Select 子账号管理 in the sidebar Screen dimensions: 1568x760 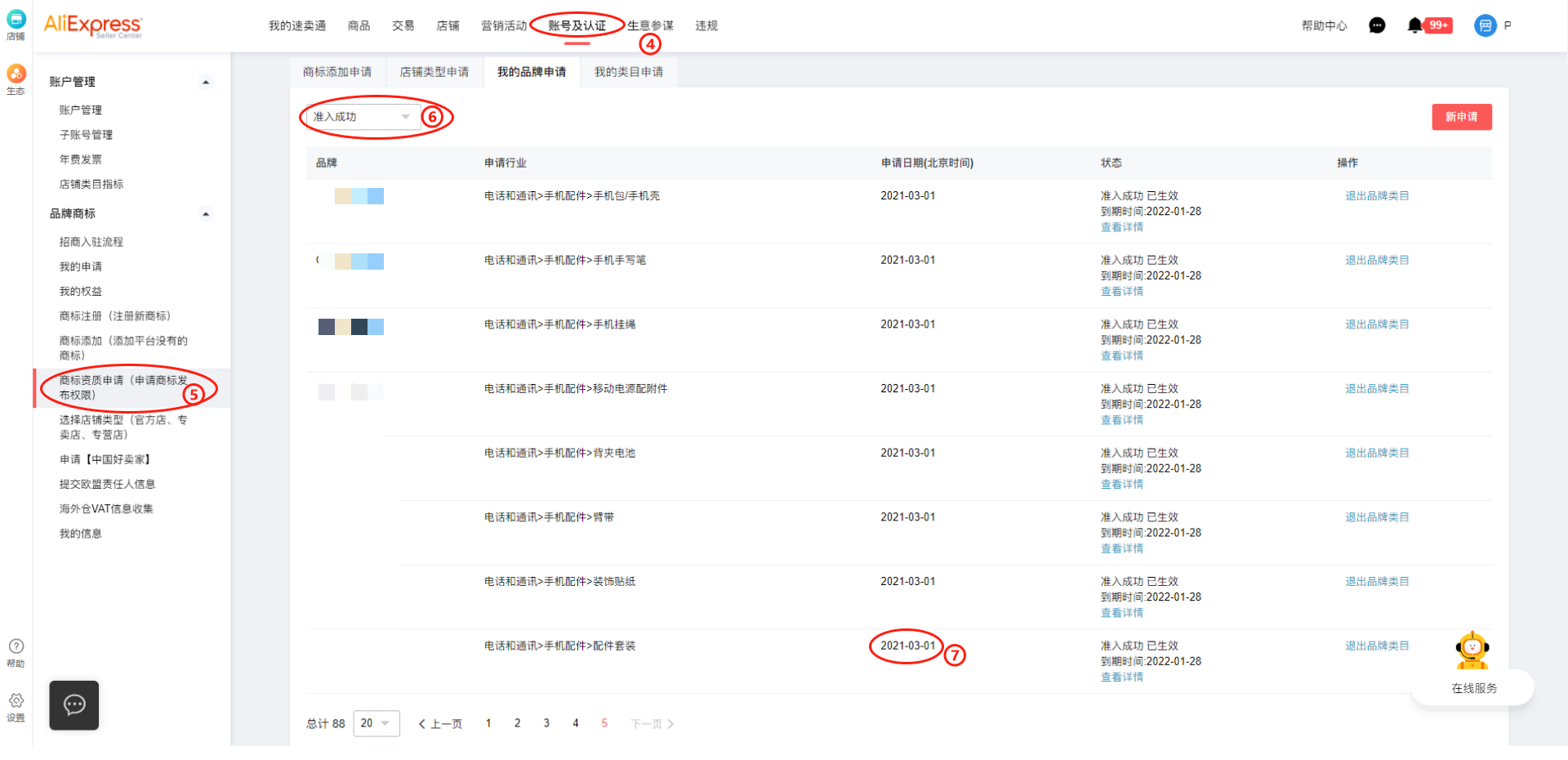coord(86,135)
